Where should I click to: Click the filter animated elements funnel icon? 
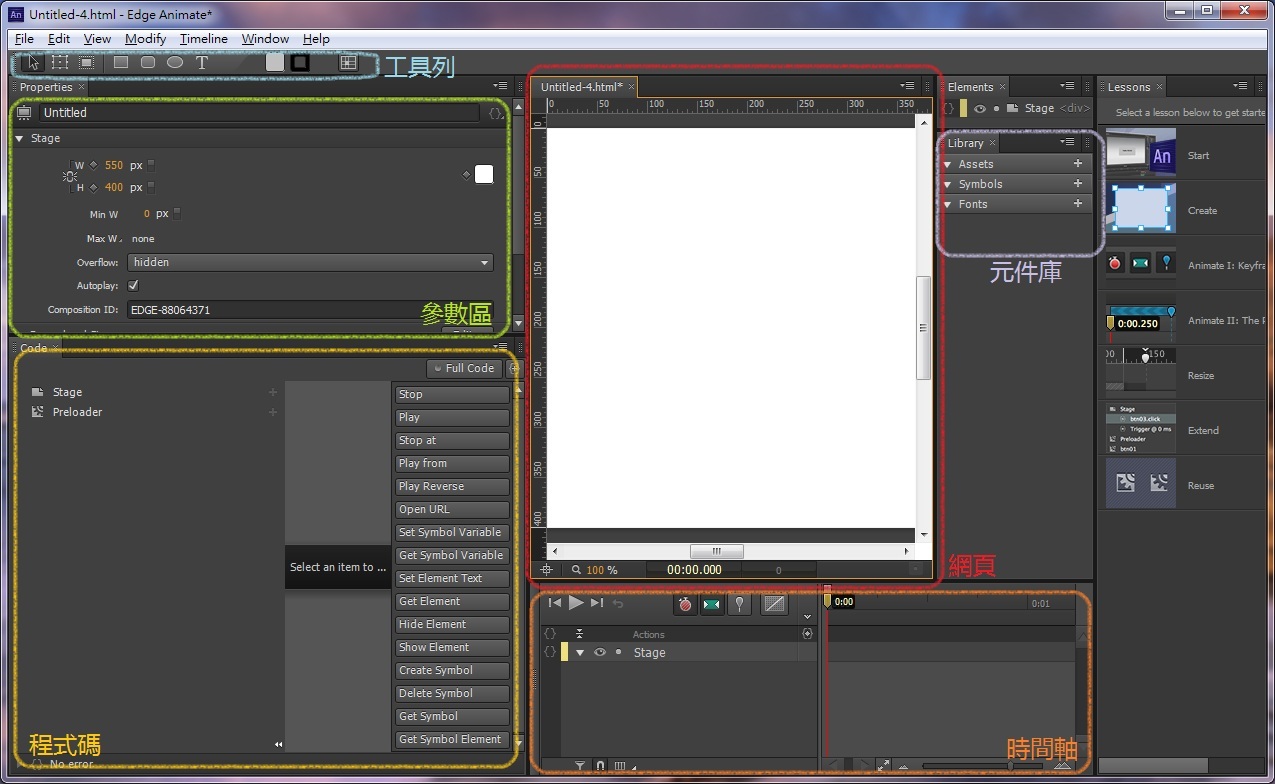(580, 767)
